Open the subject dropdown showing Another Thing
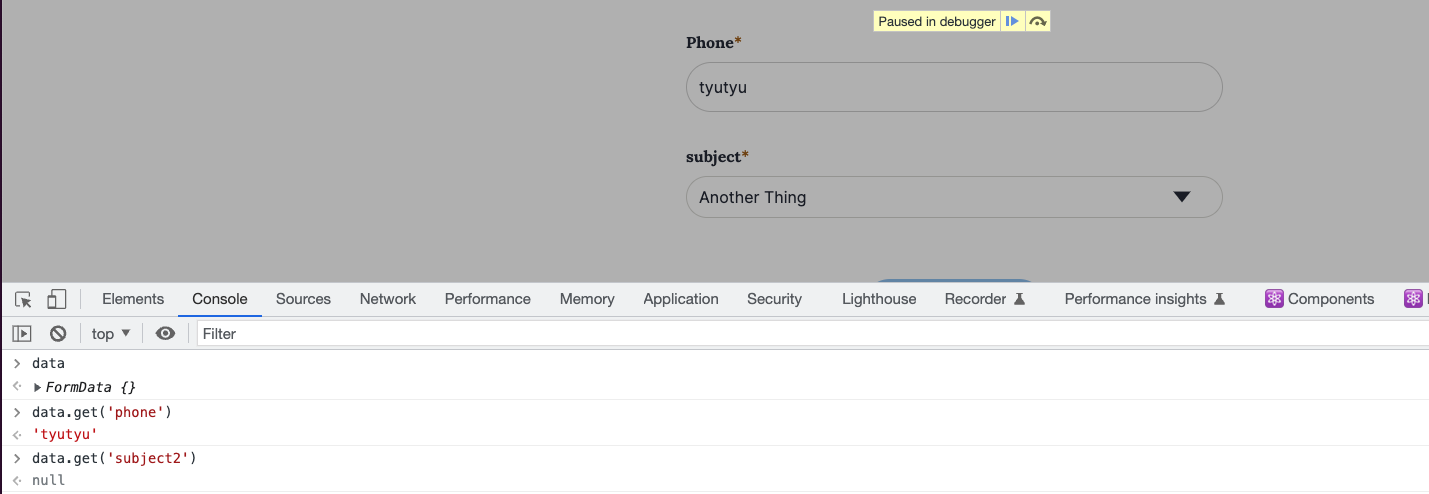This screenshot has height=494, width=1429. click(x=954, y=197)
